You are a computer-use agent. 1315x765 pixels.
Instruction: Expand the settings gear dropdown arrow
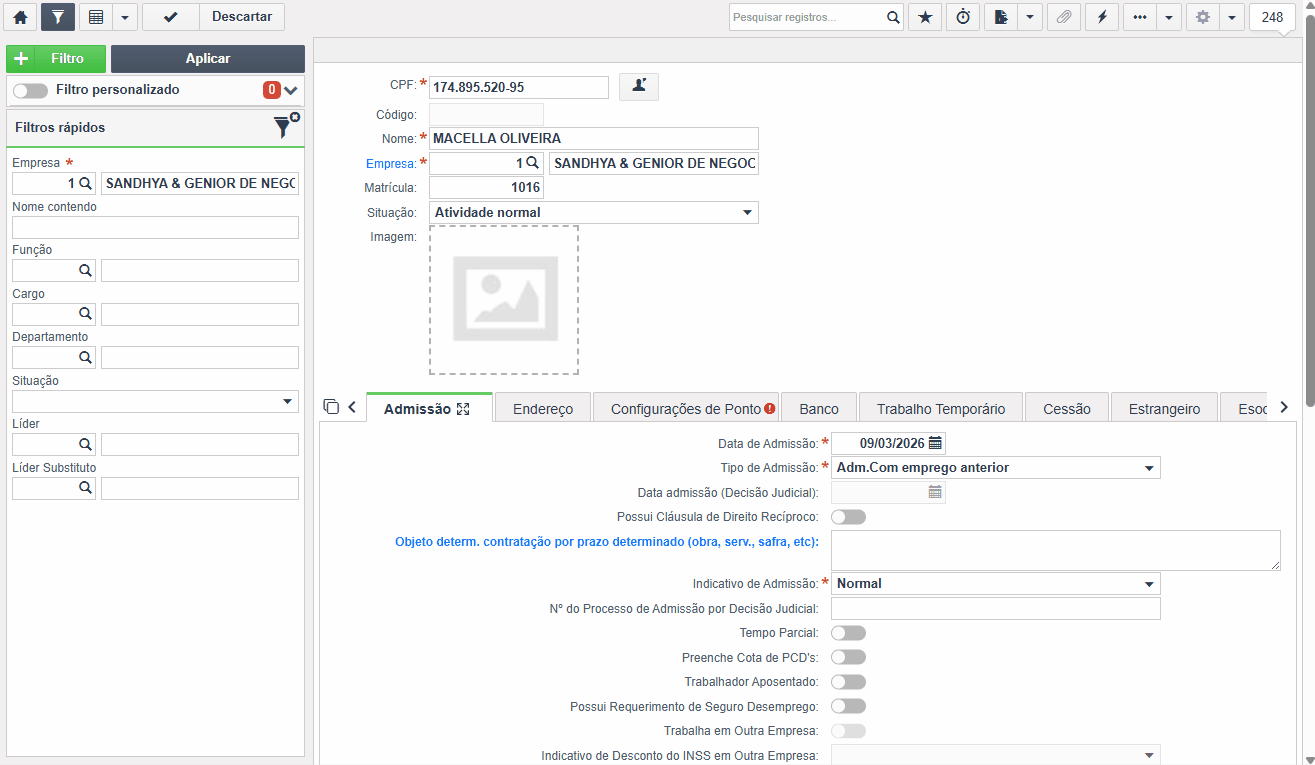point(1232,17)
